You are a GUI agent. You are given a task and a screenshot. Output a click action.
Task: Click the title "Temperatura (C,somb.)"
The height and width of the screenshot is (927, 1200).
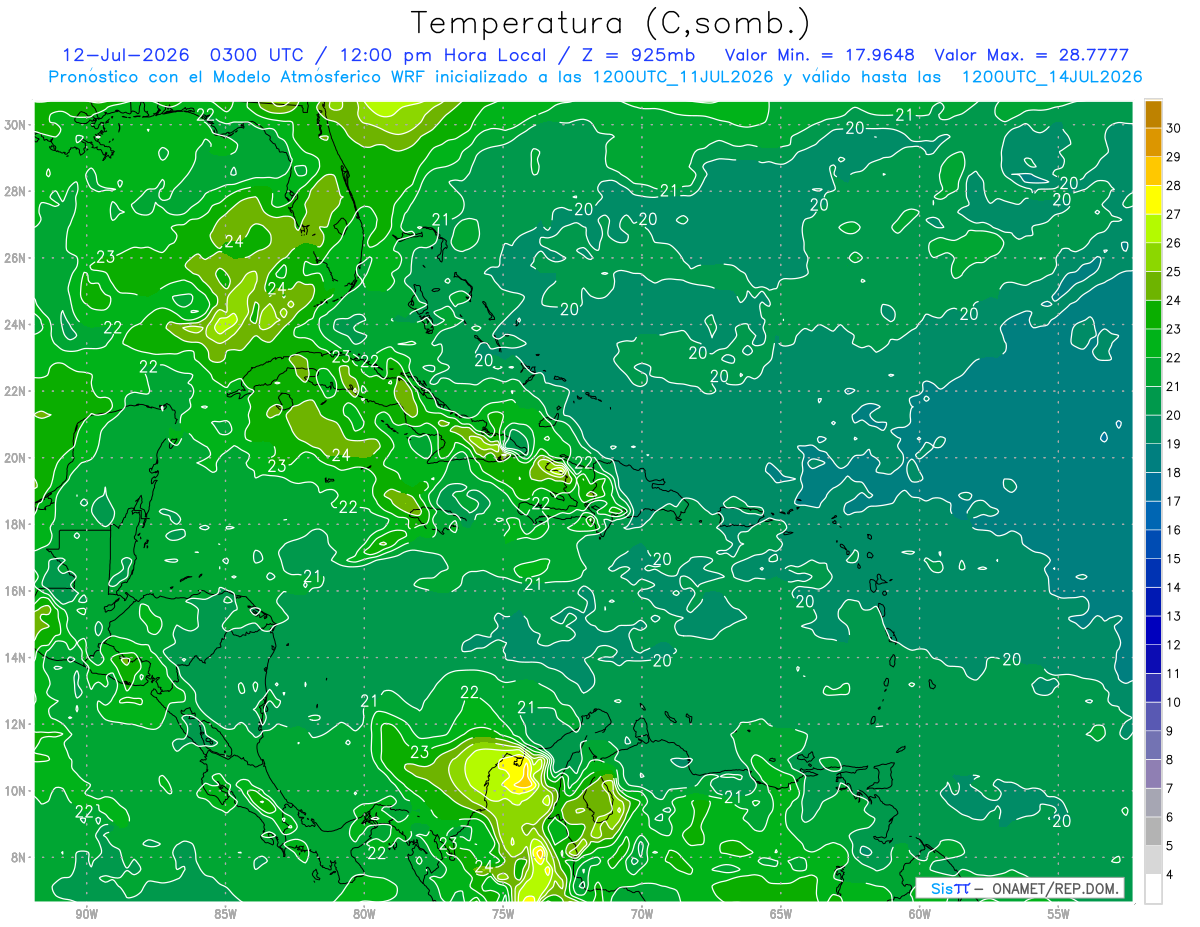click(611, 24)
